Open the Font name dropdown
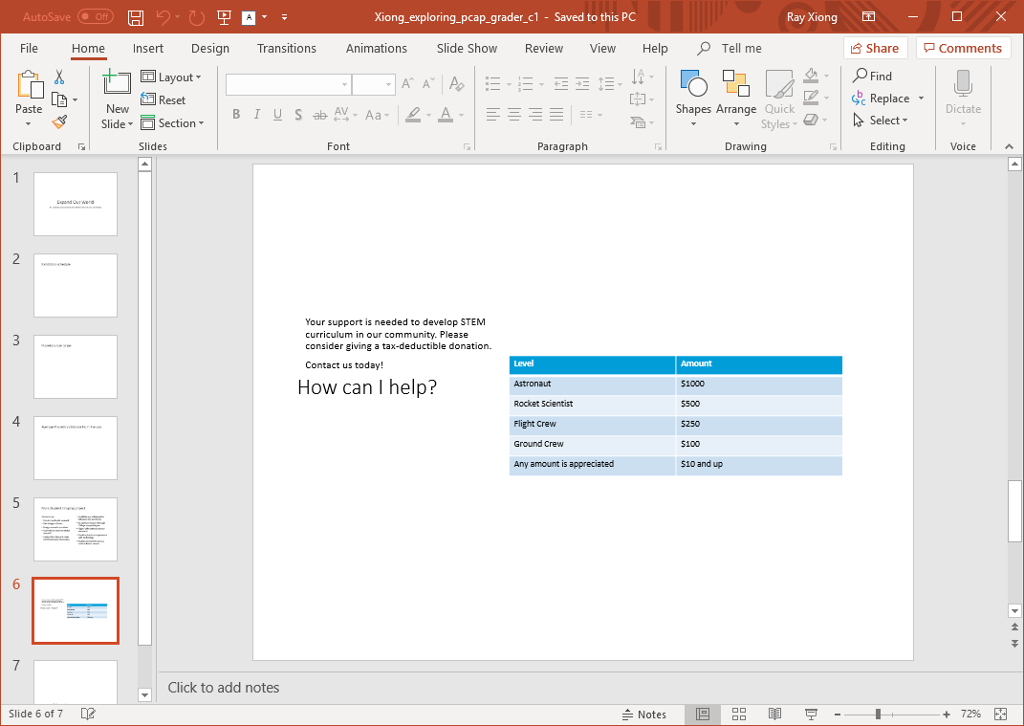The height and width of the screenshot is (726, 1024). coord(344,84)
